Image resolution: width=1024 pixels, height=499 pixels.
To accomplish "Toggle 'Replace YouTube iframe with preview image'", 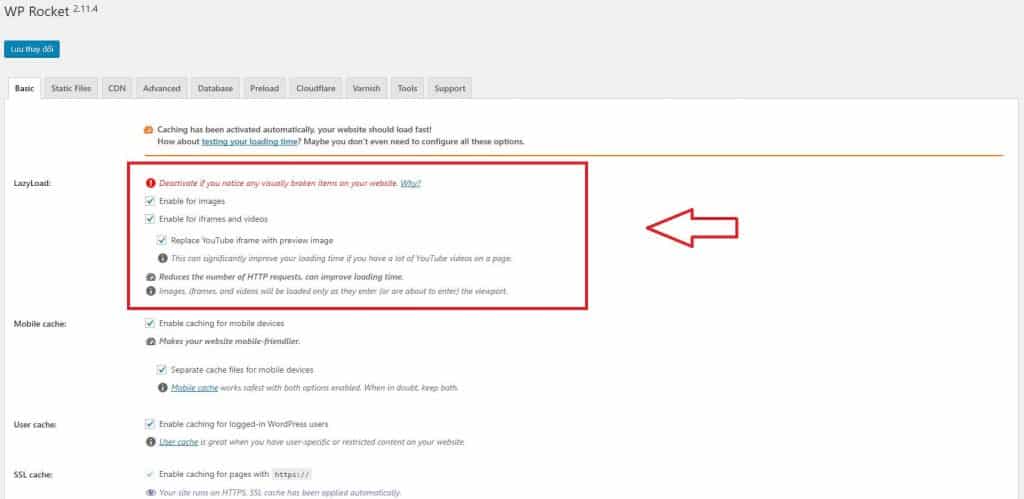I will click(x=161, y=240).
